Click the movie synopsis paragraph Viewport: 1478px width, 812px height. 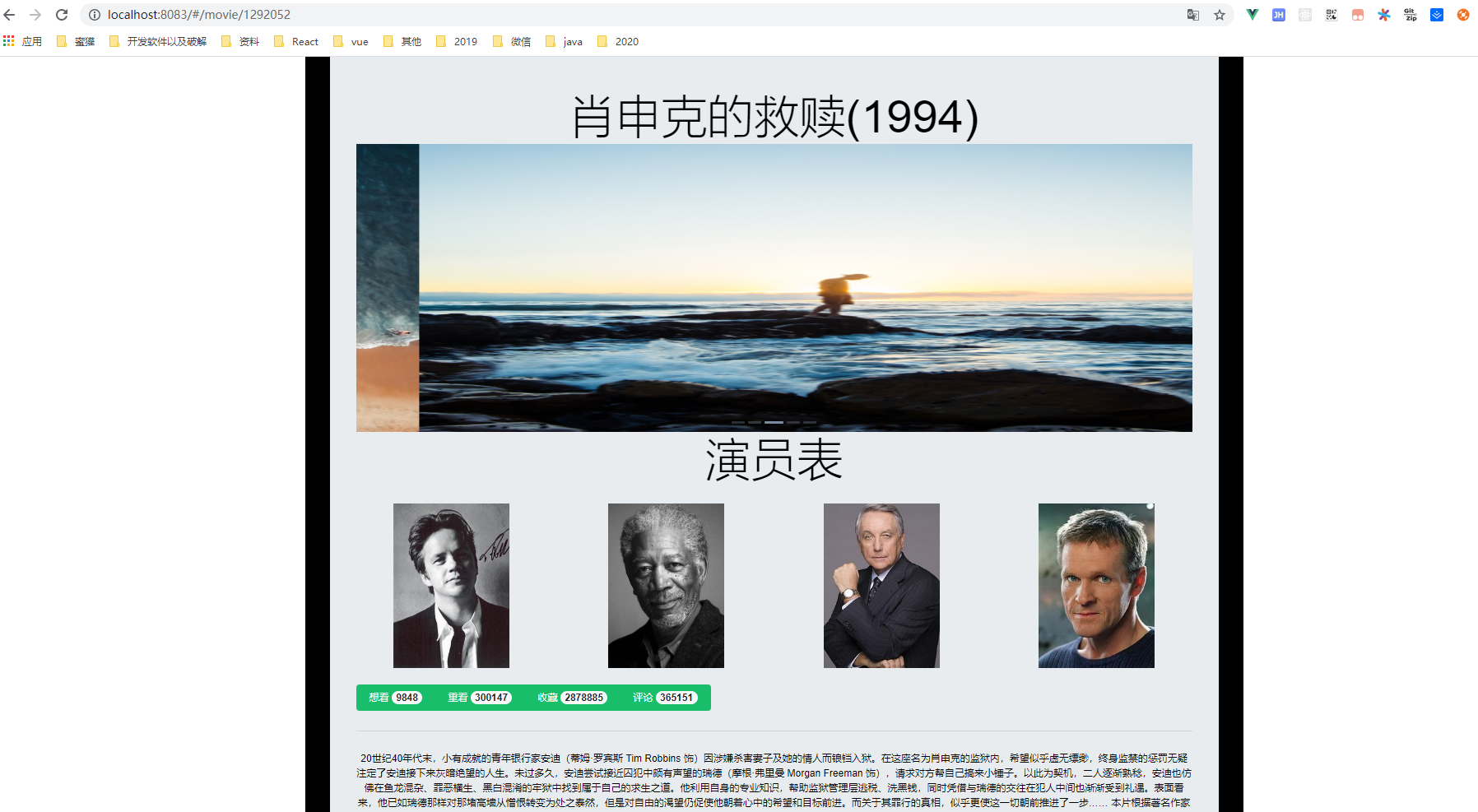coord(774,781)
